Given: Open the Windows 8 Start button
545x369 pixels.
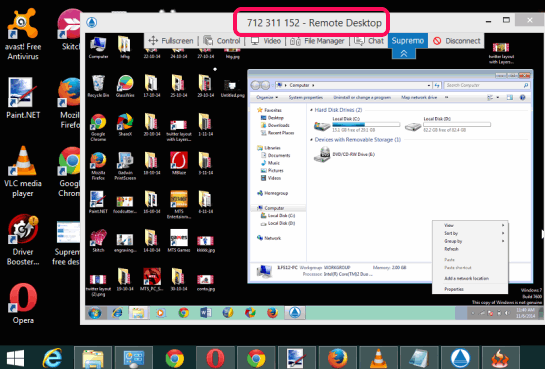Looking at the screenshot, I should (x=15, y=358).
